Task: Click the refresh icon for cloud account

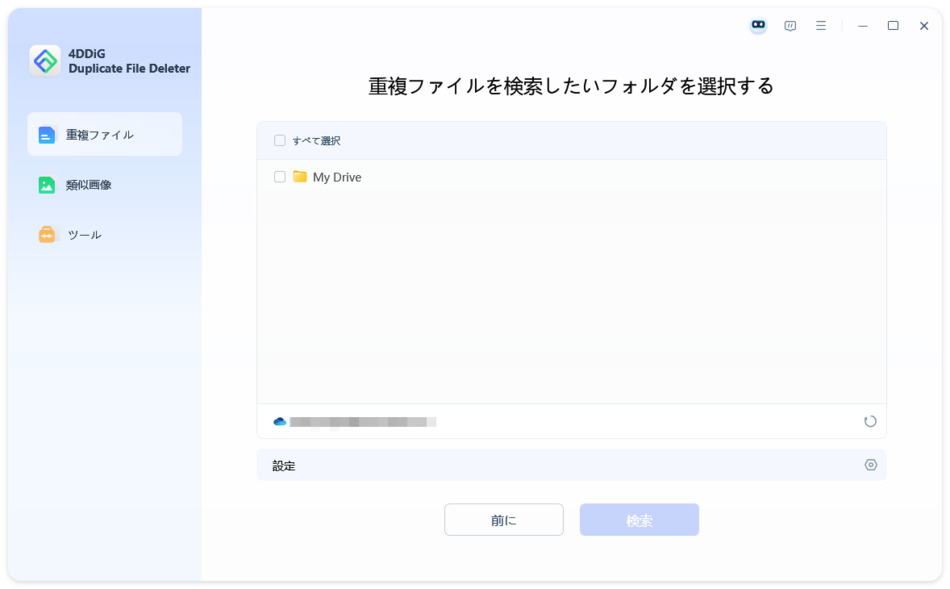Action: click(870, 421)
